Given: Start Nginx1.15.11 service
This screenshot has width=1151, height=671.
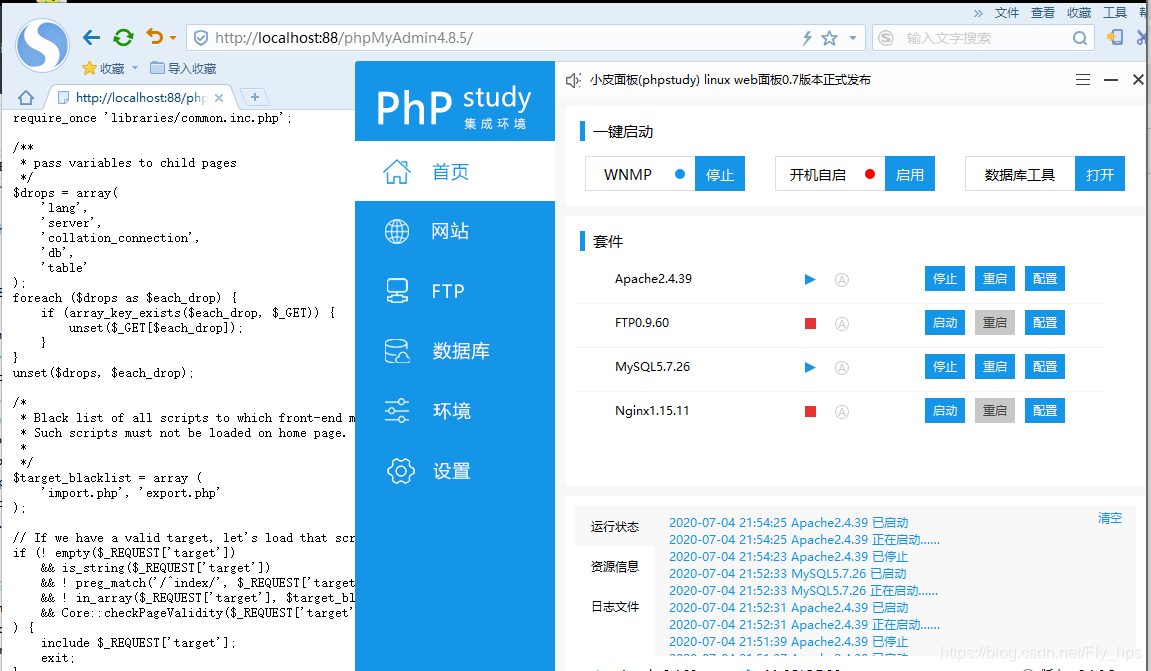Looking at the screenshot, I should click(x=945, y=410).
